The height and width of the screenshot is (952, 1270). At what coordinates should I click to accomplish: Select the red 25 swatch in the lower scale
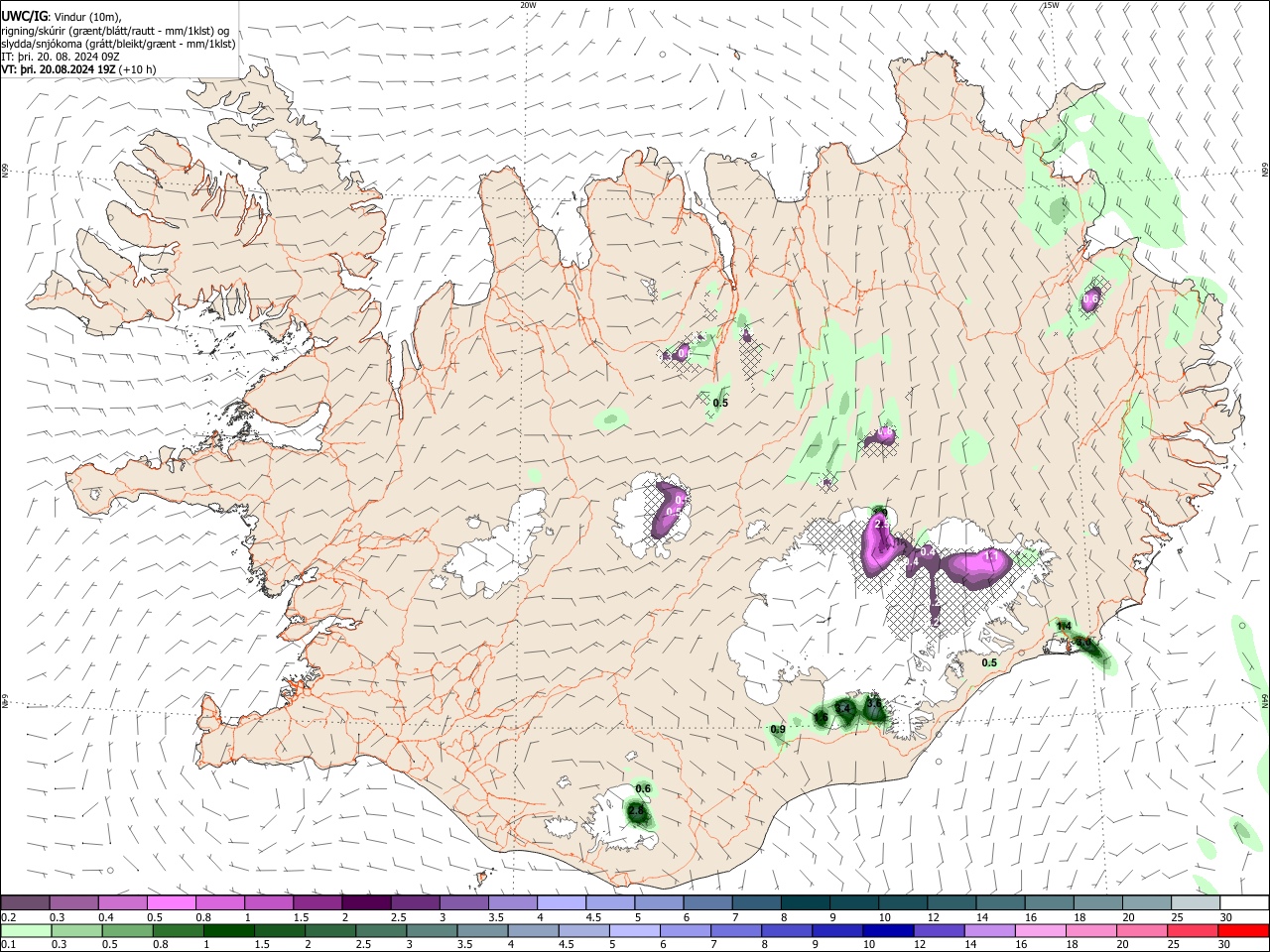pos(1192,930)
